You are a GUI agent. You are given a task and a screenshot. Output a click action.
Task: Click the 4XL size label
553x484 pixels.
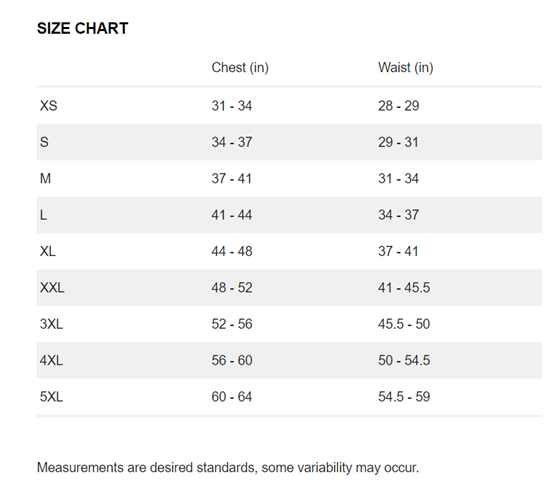(x=51, y=360)
